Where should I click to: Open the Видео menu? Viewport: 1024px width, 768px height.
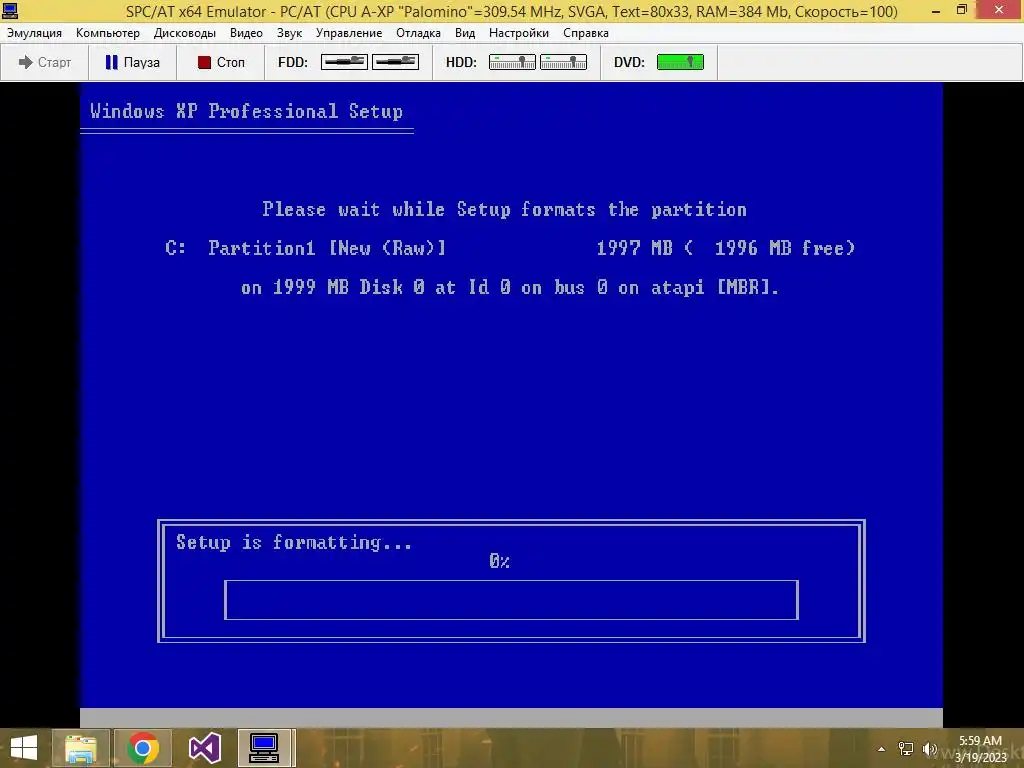coord(246,33)
